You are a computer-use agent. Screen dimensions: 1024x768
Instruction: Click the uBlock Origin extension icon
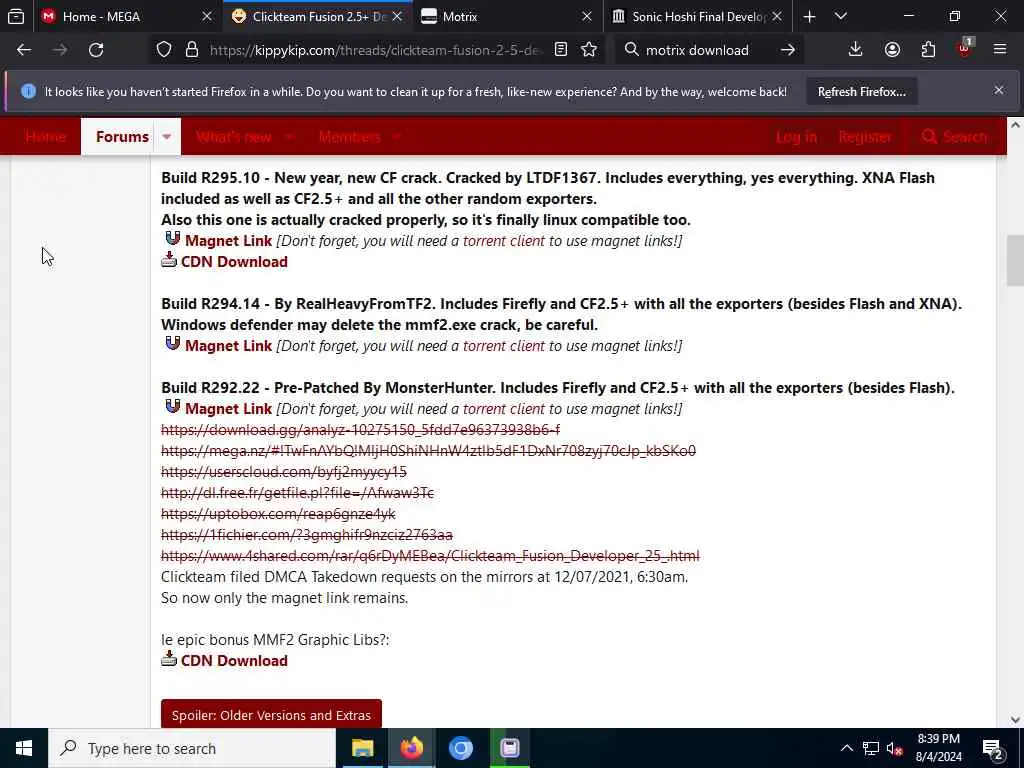[965, 49]
